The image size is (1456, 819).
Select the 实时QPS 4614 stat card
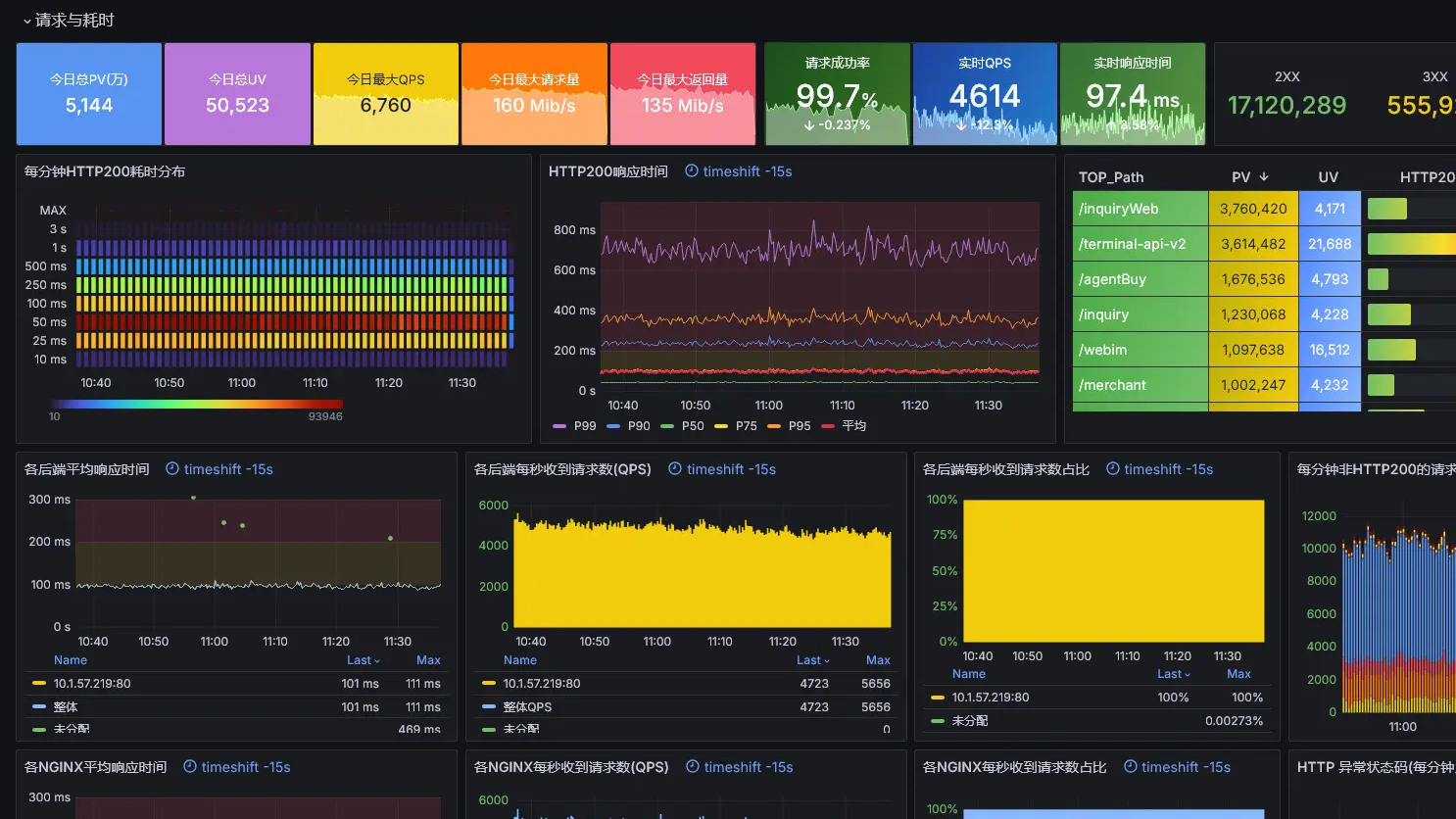[x=985, y=94]
